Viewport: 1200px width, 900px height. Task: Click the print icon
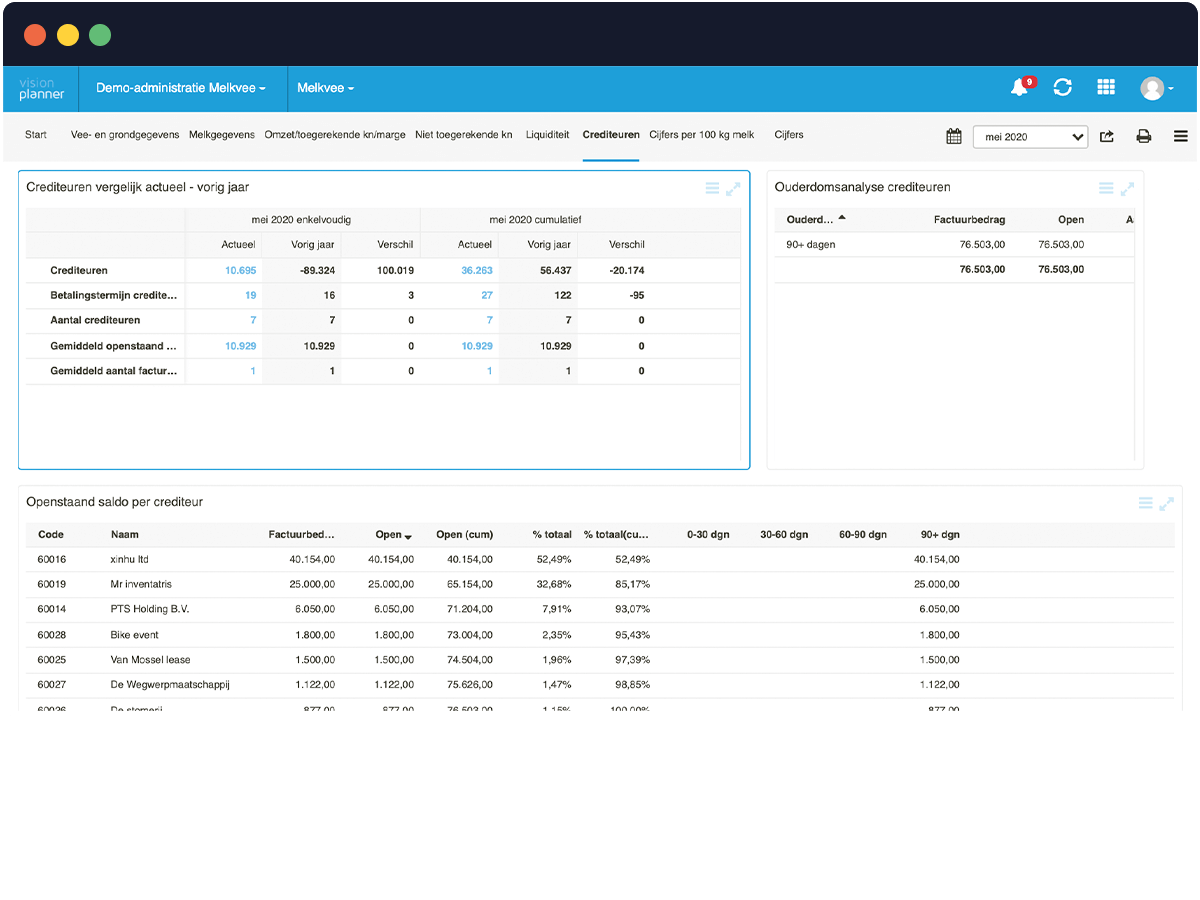pos(1144,136)
